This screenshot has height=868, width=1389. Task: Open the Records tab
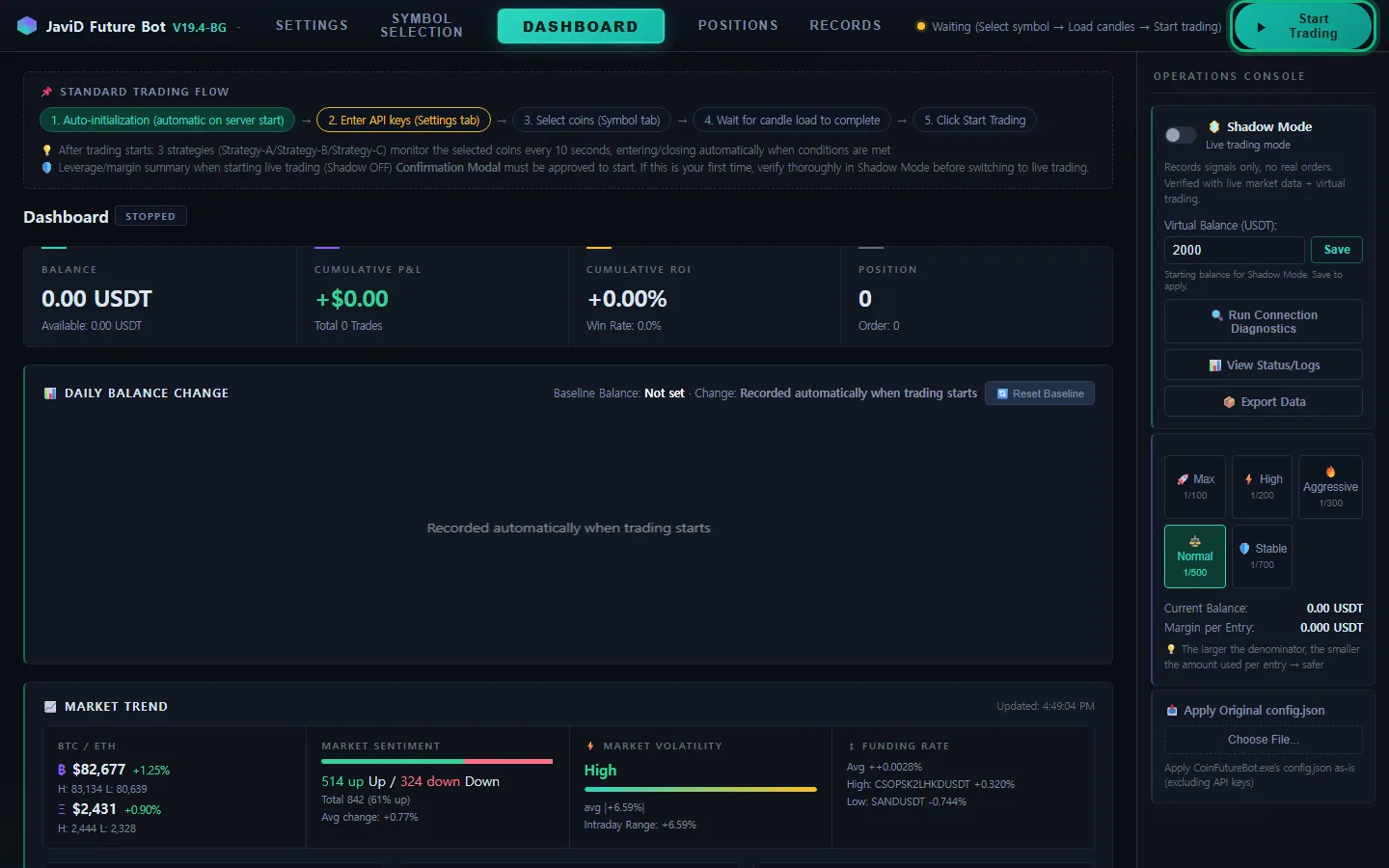click(845, 25)
